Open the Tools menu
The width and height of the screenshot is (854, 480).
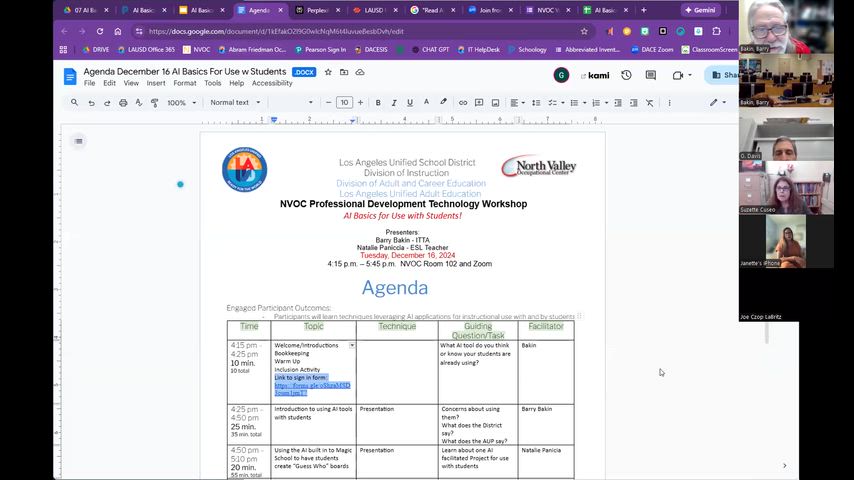[x=212, y=83]
